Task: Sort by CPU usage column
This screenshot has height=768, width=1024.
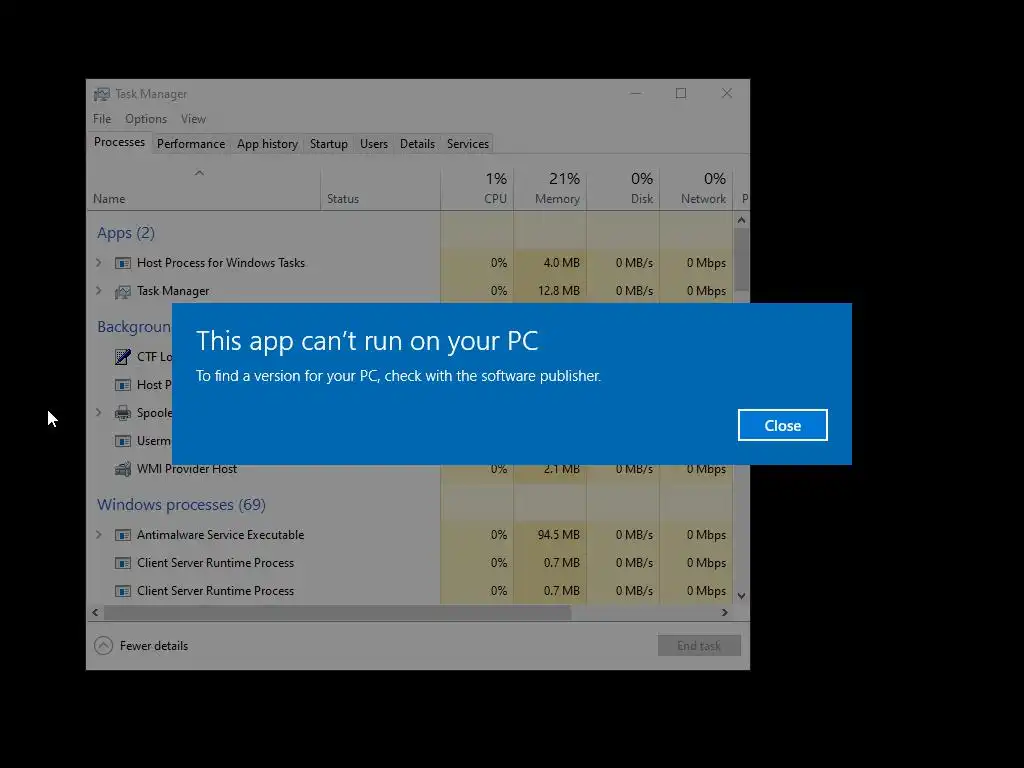Action: pos(477,189)
